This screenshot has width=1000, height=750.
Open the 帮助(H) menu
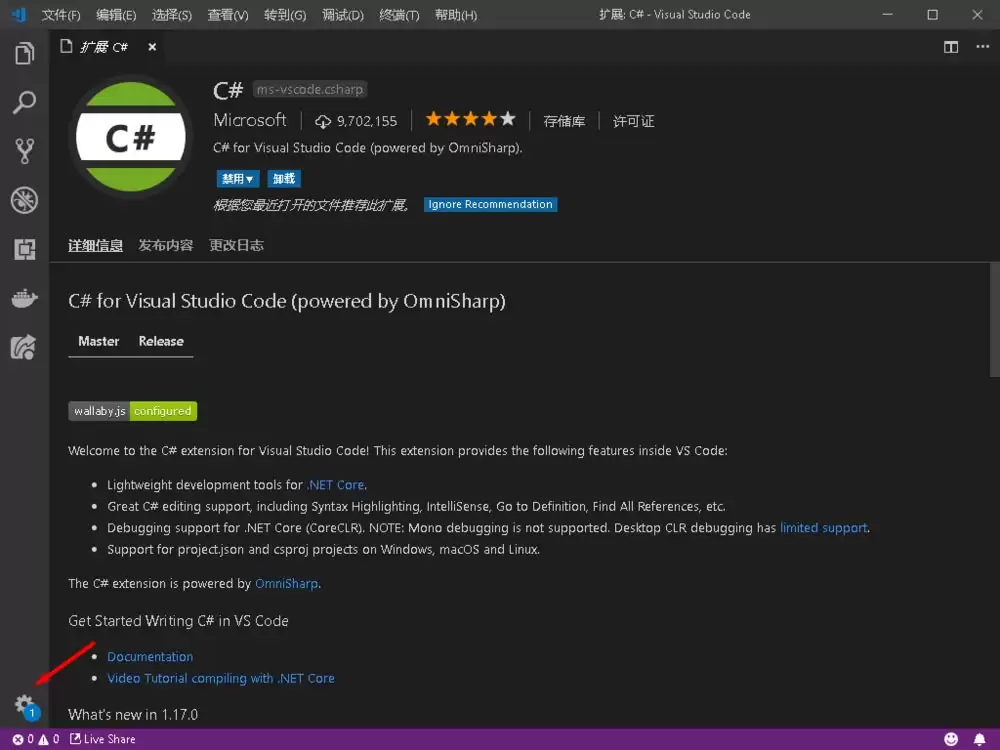455,14
